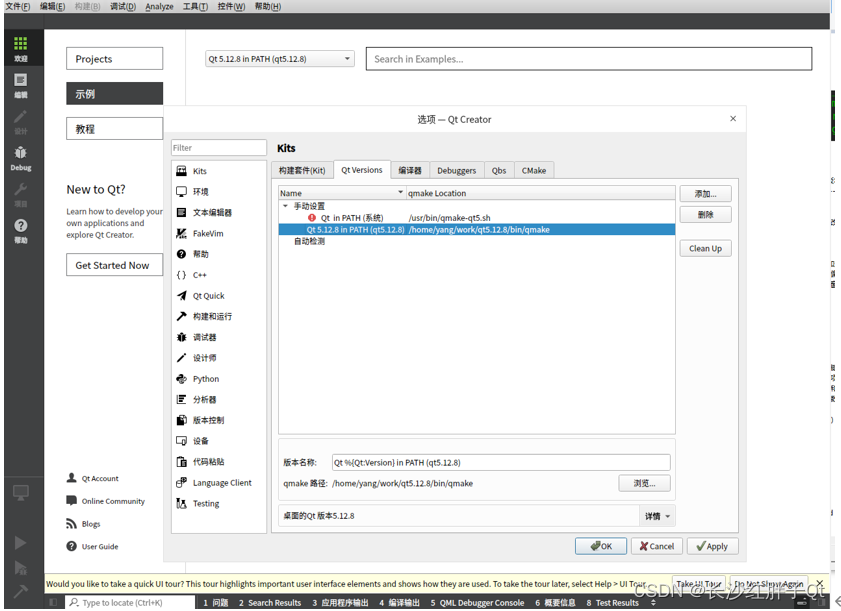The image size is (841, 611).
Task: Click the options Filter field
Action: tap(219, 148)
